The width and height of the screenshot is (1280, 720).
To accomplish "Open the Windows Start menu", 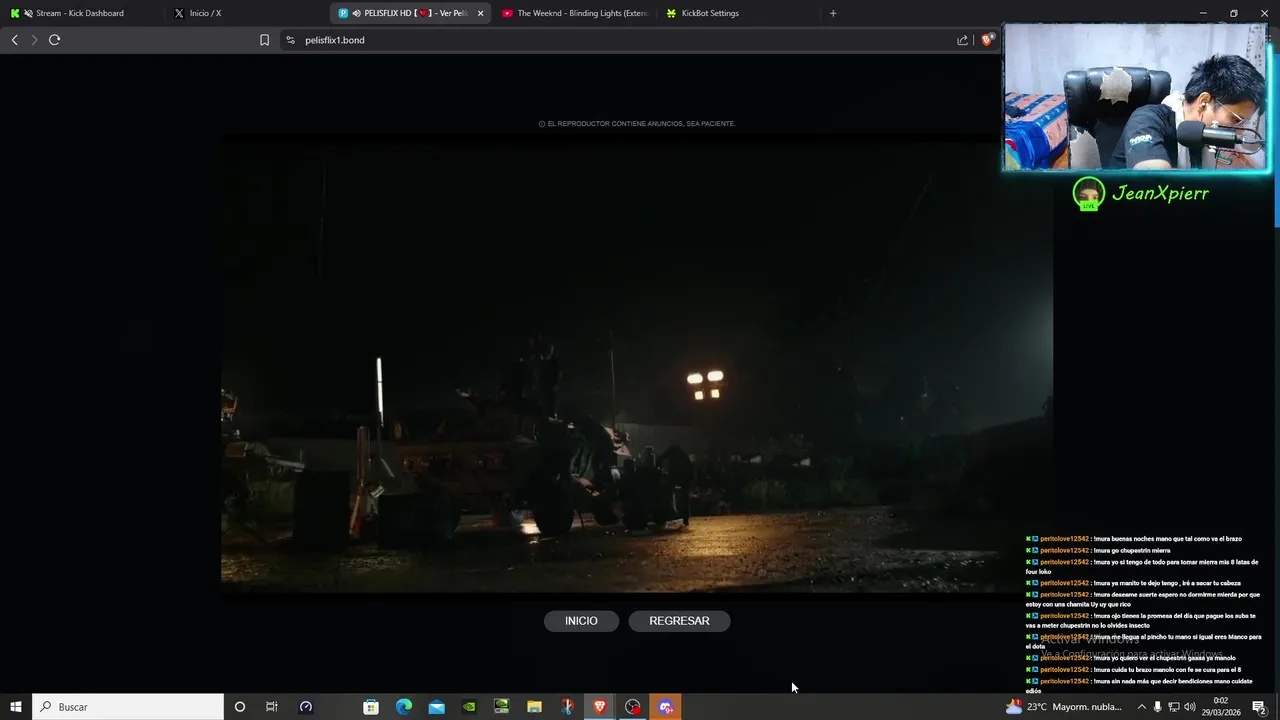I will 16,707.
